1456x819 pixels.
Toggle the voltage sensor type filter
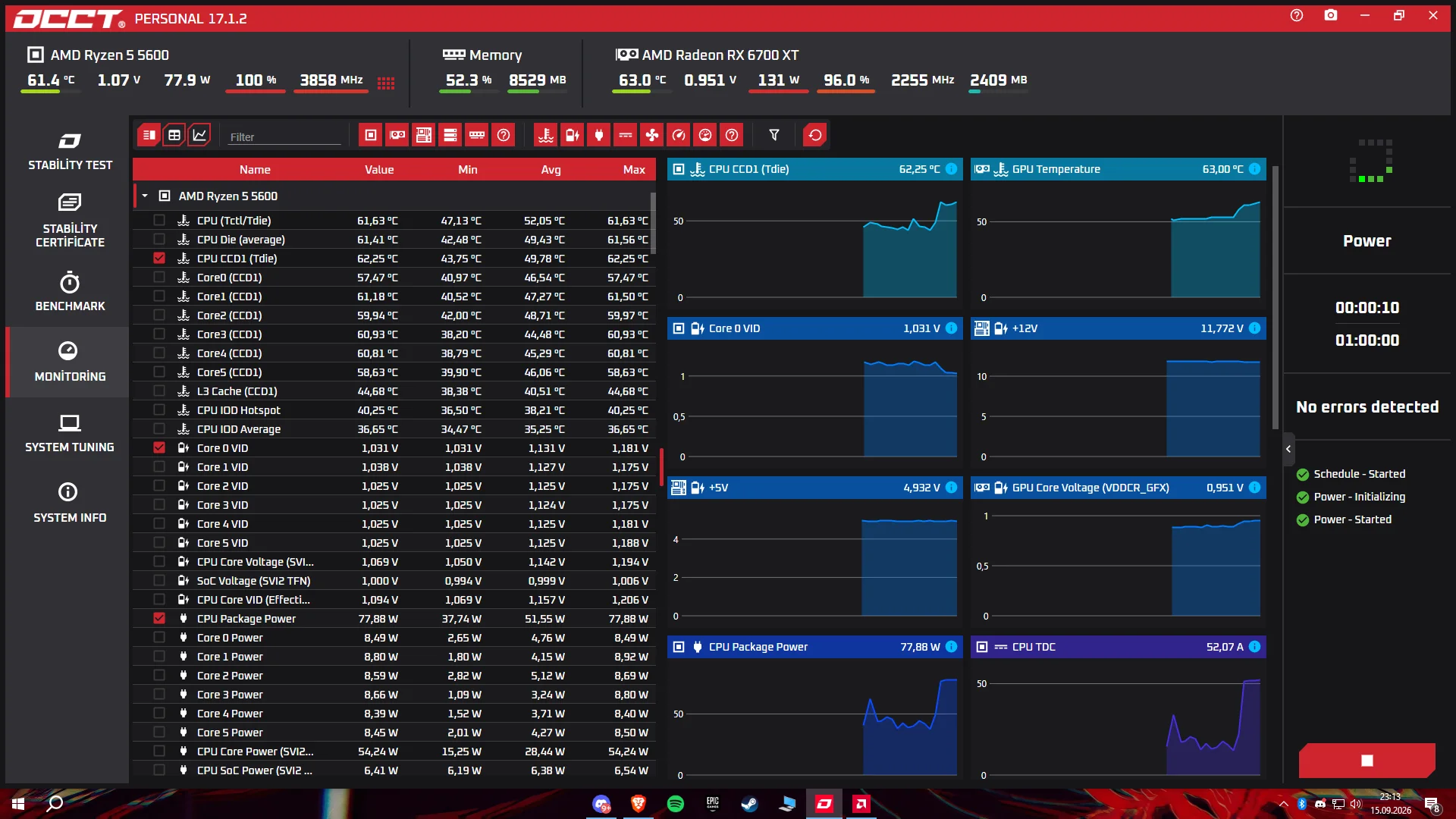tap(573, 135)
